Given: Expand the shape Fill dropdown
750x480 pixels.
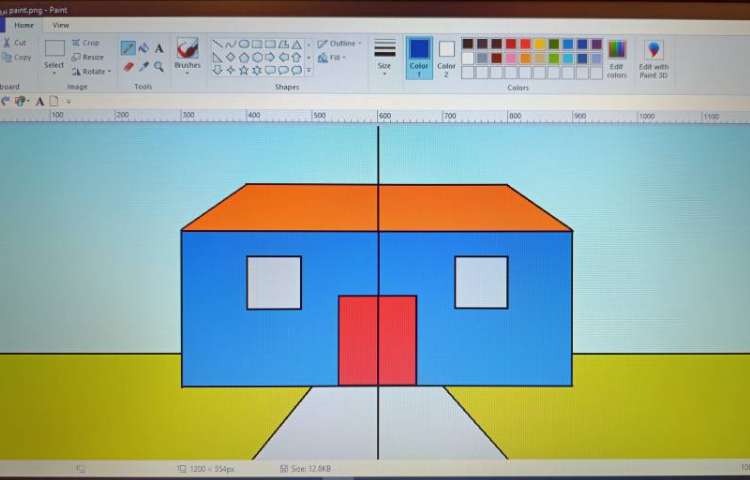Looking at the screenshot, I should 334,58.
